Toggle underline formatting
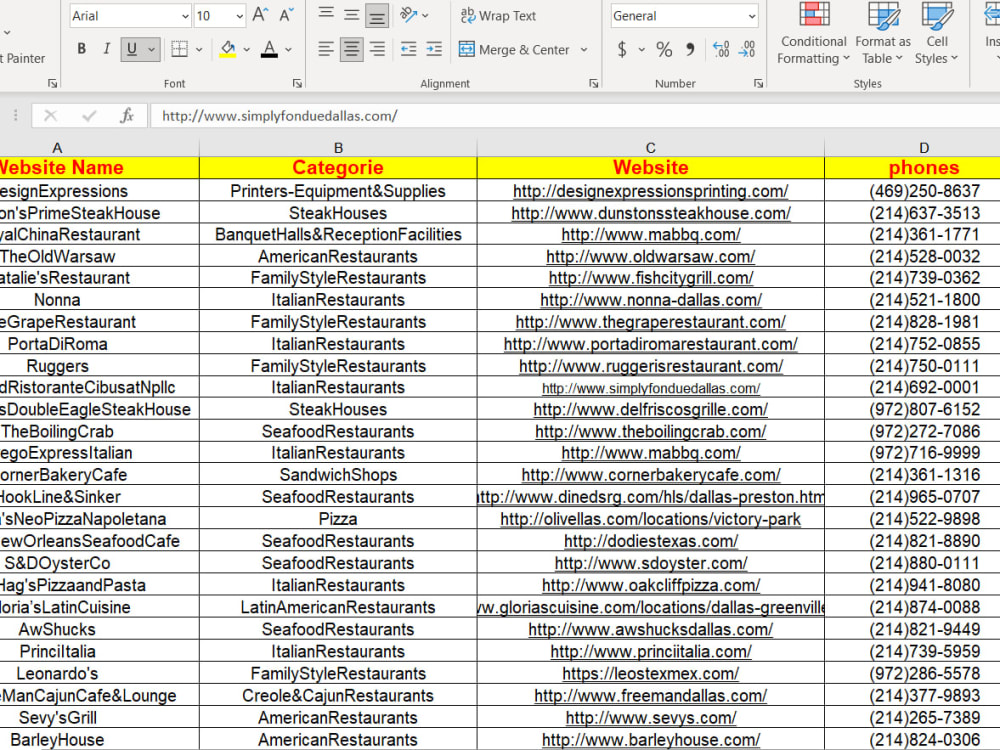 132,48
